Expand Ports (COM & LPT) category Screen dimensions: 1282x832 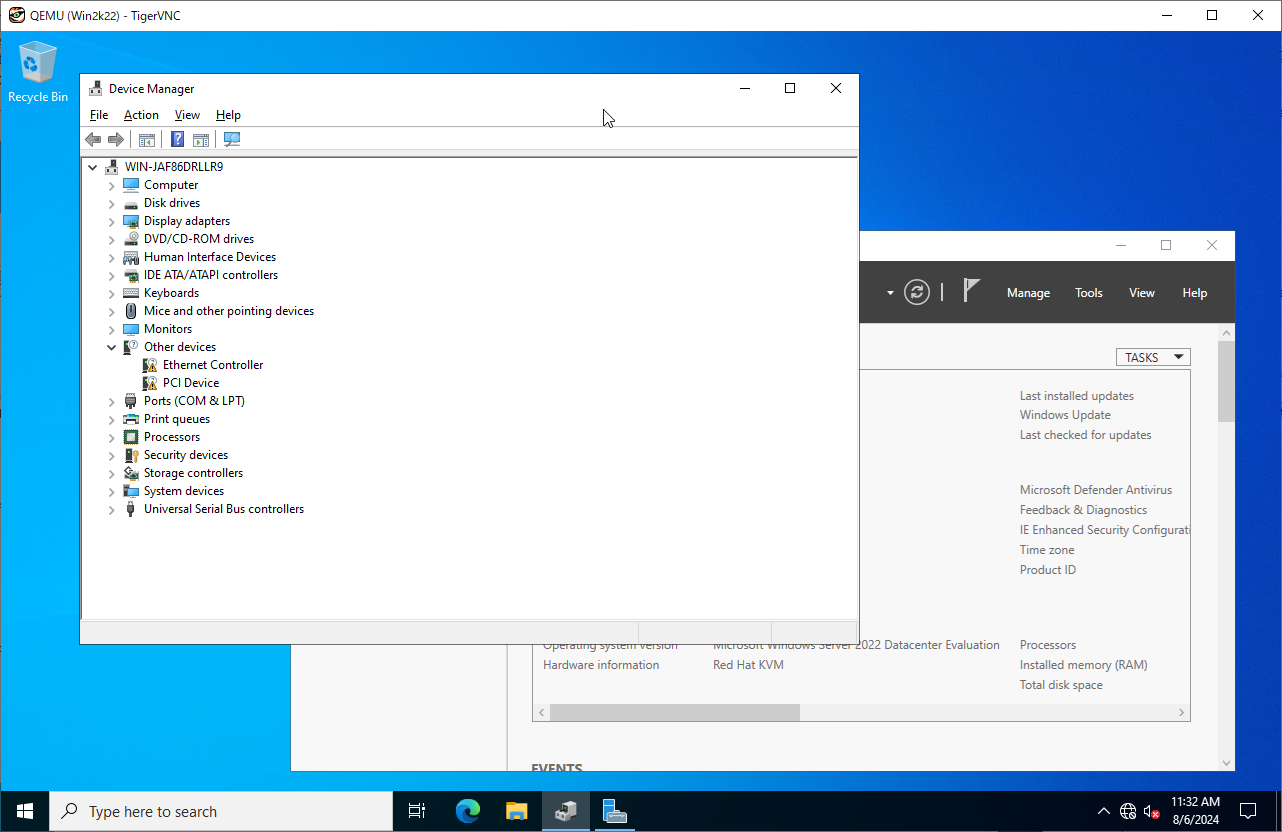coord(112,401)
